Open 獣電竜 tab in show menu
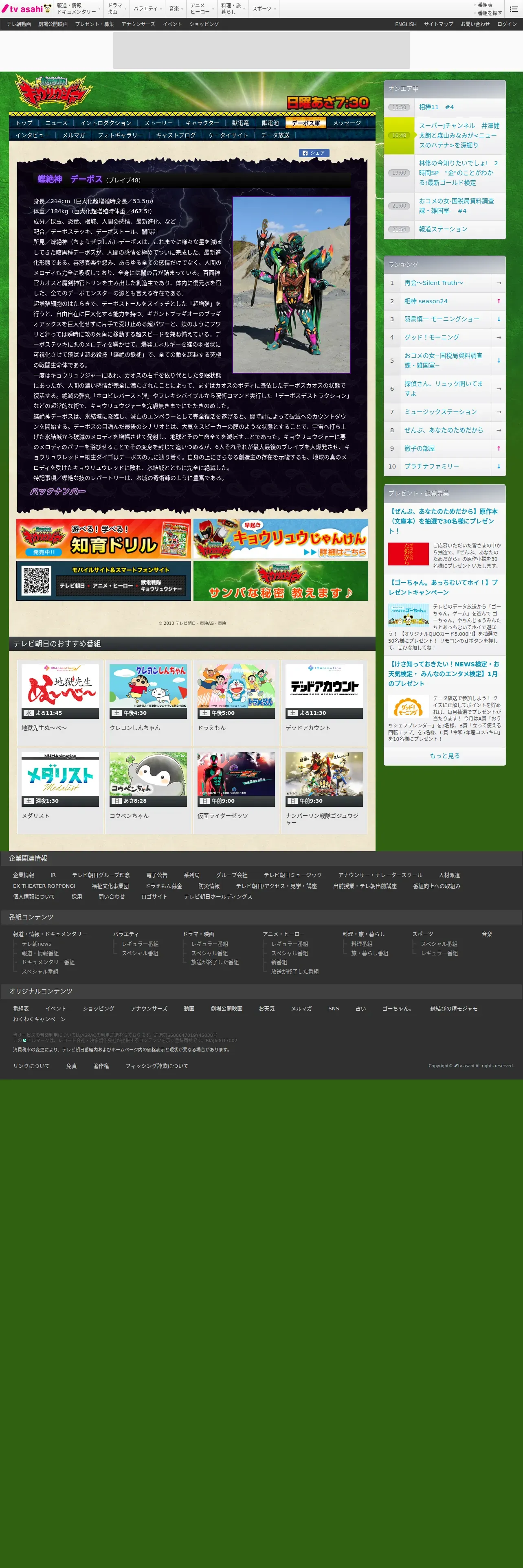The image size is (523, 1568). click(x=240, y=123)
